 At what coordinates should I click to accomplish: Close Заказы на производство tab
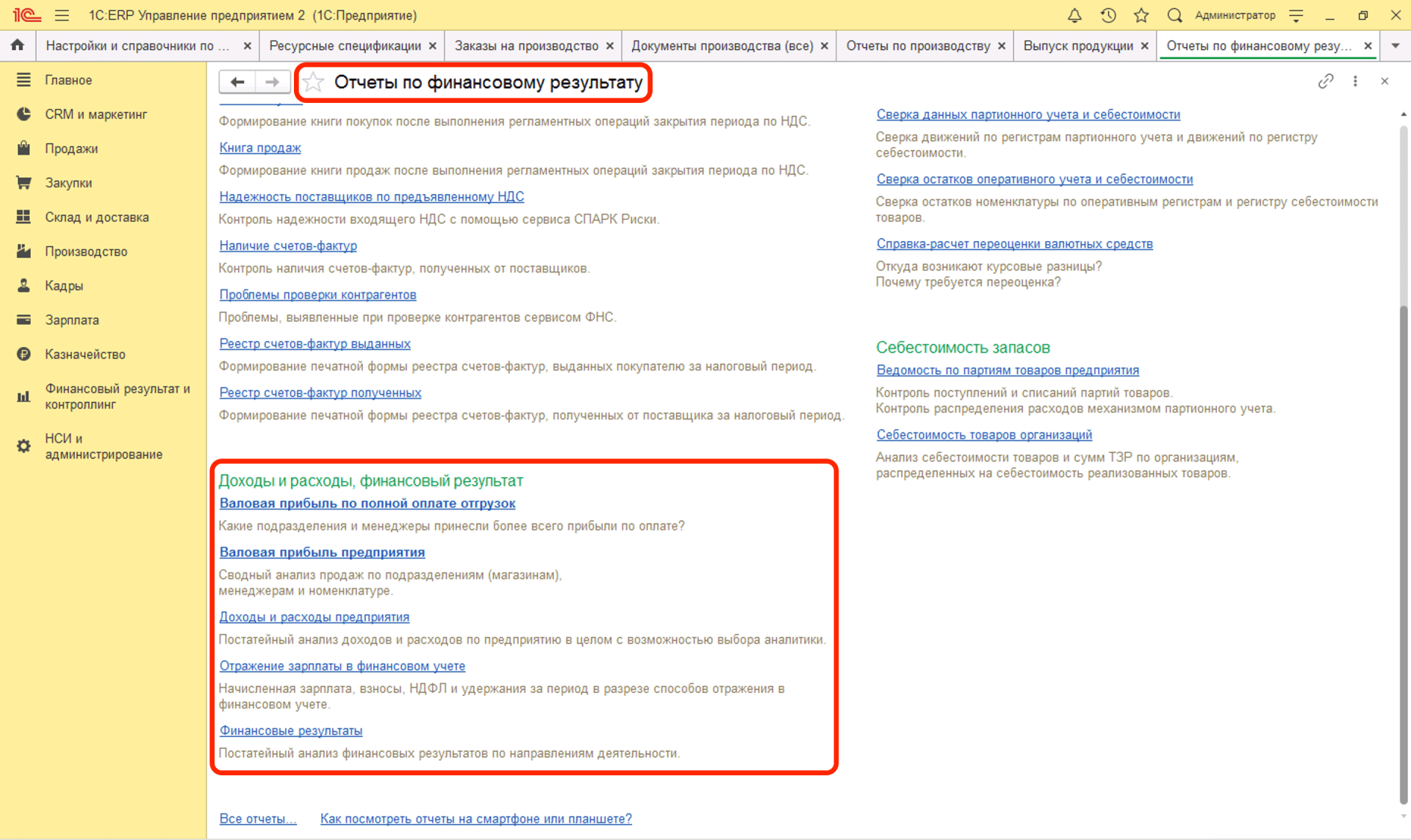pyautogui.click(x=610, y=46)
